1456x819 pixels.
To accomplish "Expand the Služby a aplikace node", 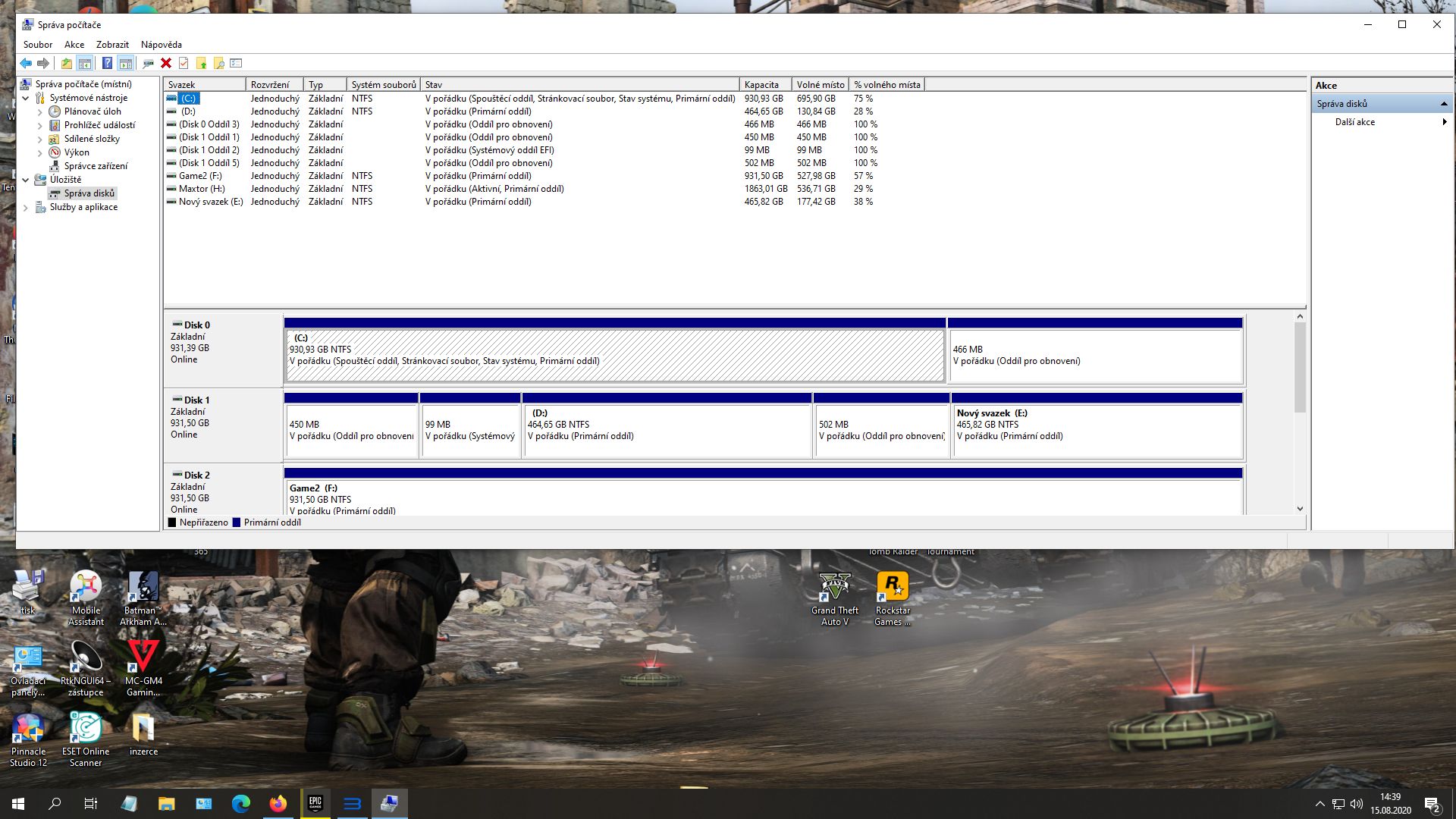I will point(26,207).
